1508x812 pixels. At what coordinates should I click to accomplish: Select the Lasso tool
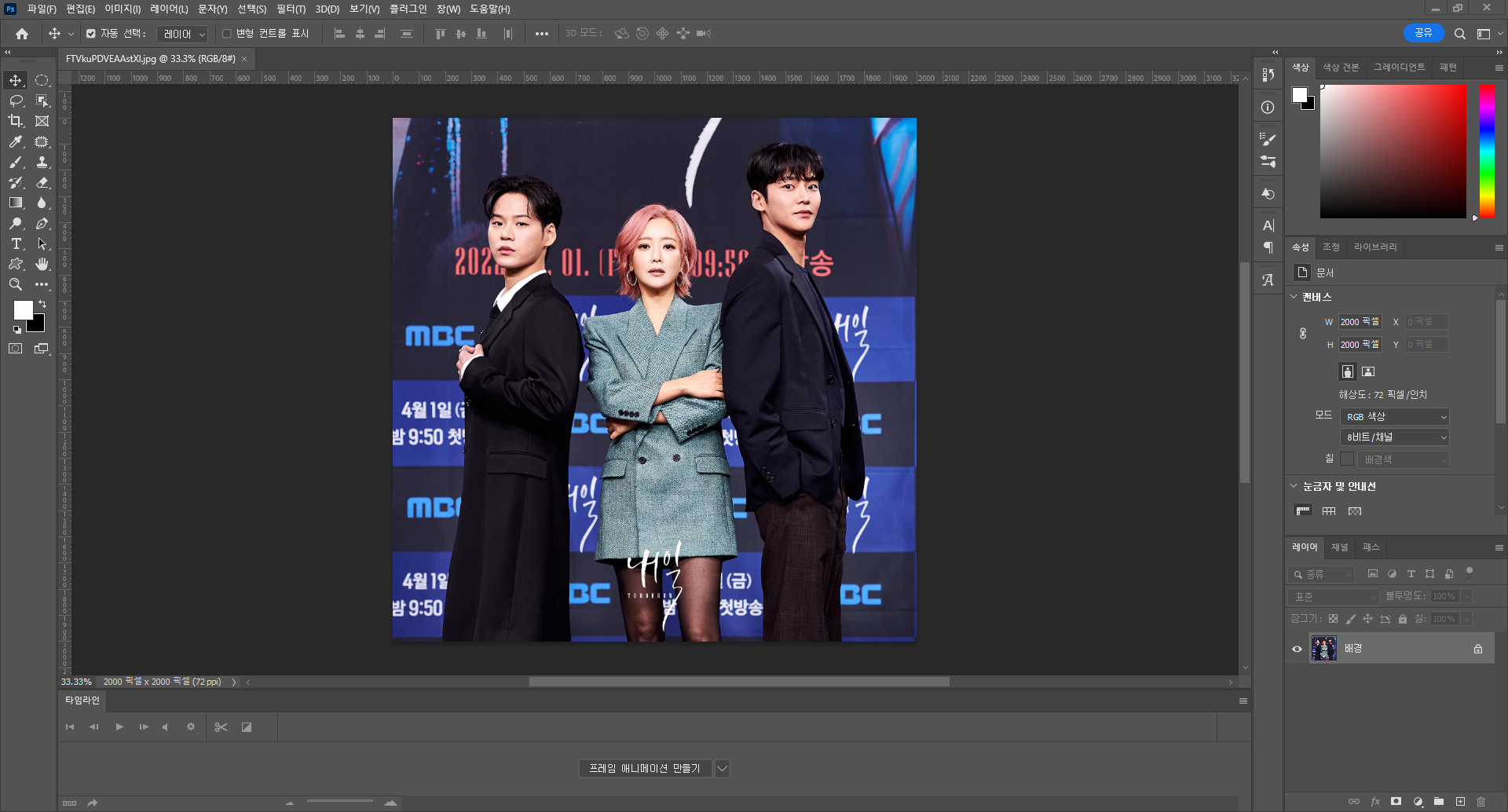pyautogui.click(x=16, y=101)
